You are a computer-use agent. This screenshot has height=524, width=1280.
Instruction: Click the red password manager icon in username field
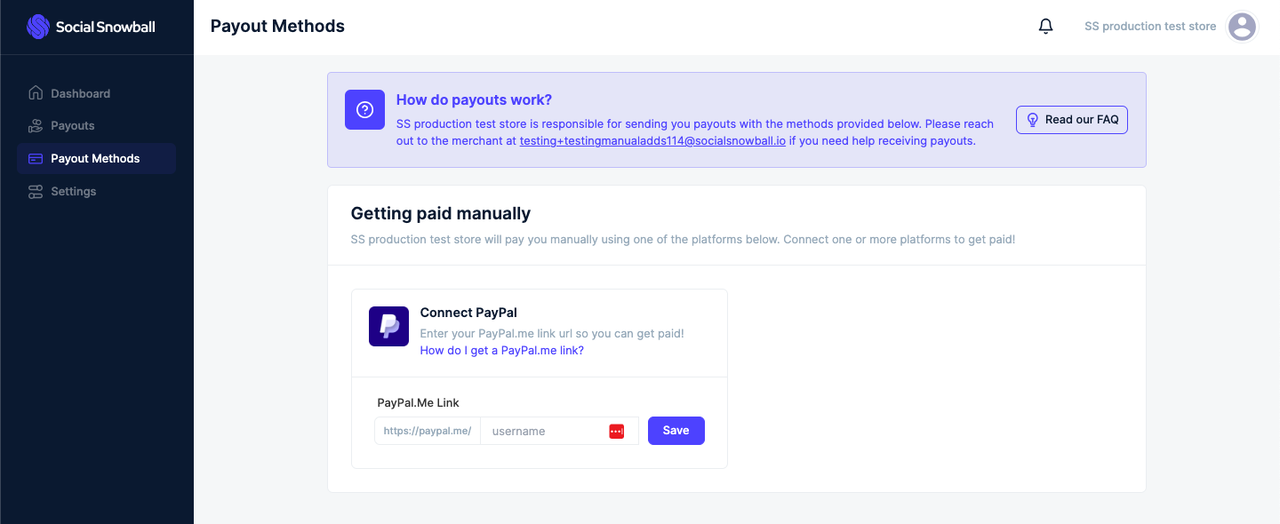616,431
